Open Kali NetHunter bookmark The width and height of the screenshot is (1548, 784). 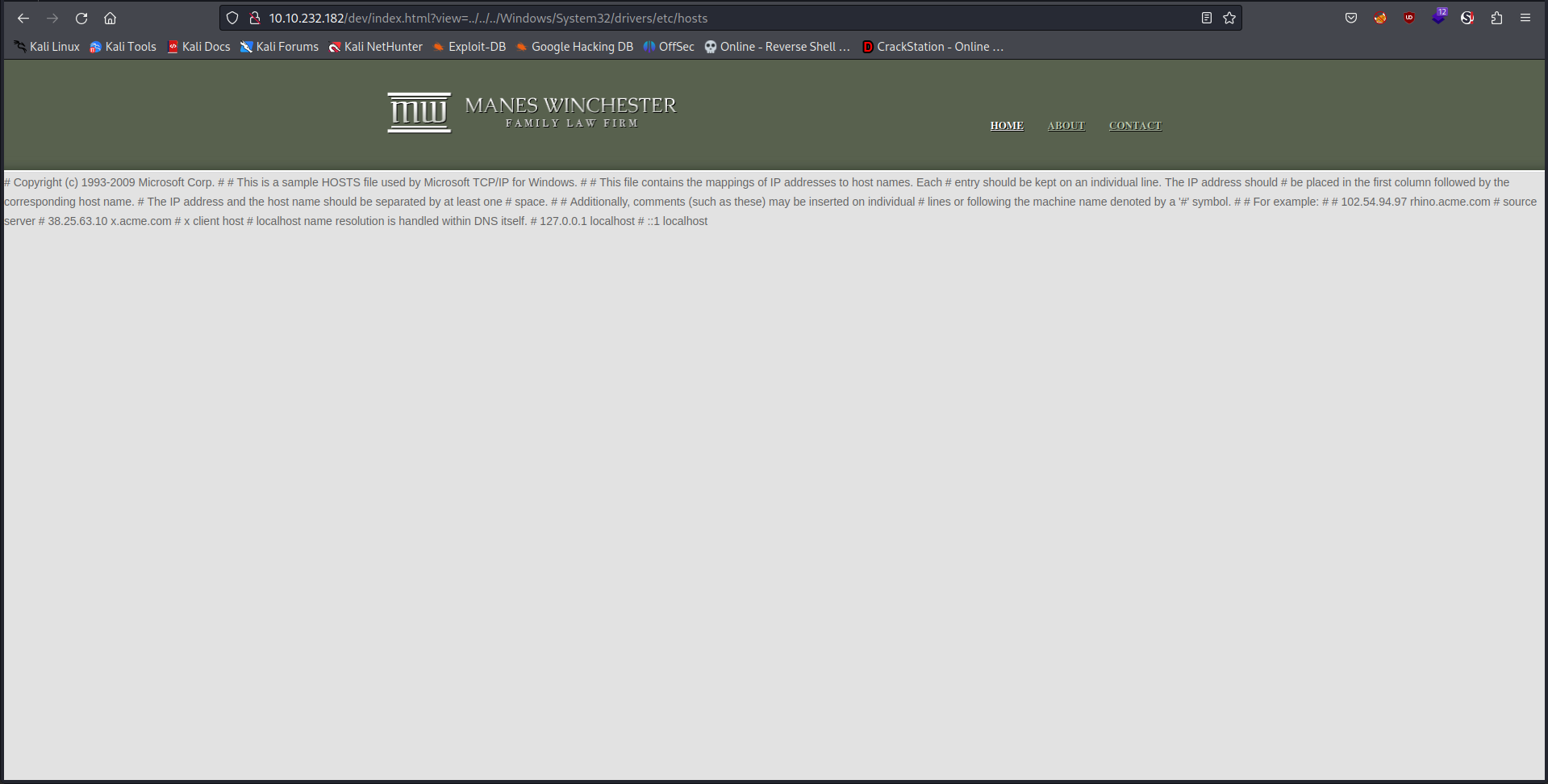(375, 47)
